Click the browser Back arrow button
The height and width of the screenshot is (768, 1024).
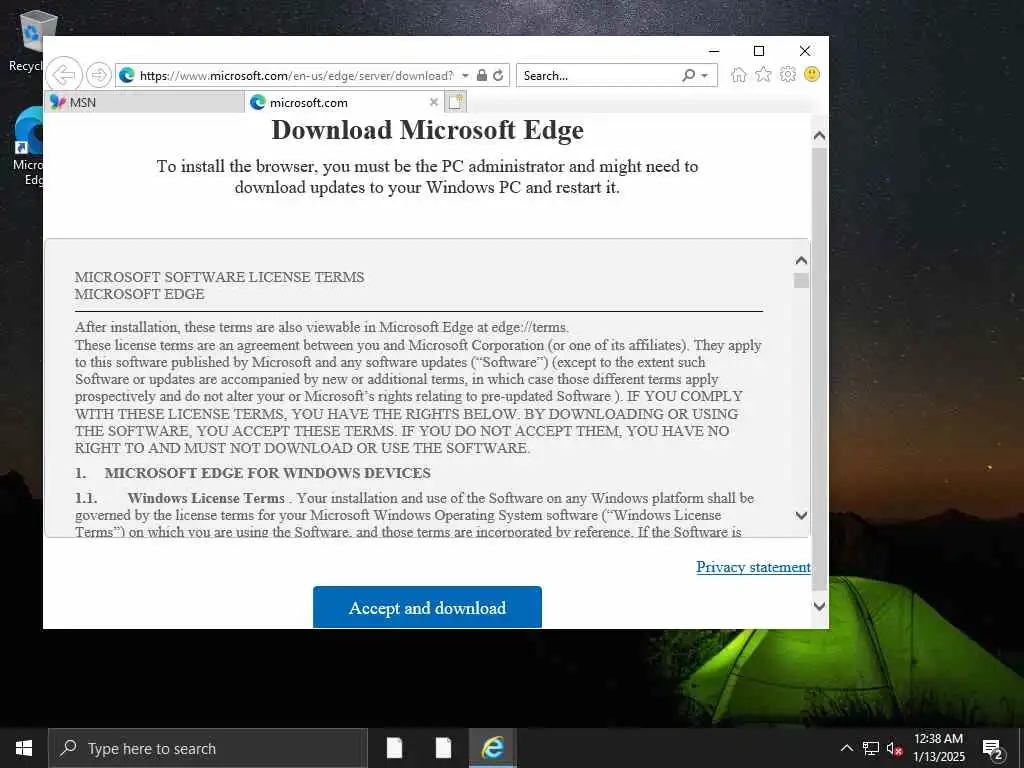coord(64,75)
